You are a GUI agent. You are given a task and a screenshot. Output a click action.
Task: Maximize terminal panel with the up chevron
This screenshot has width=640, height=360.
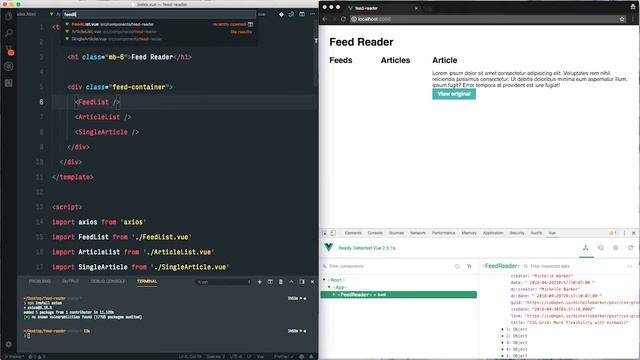coord(291,282)
